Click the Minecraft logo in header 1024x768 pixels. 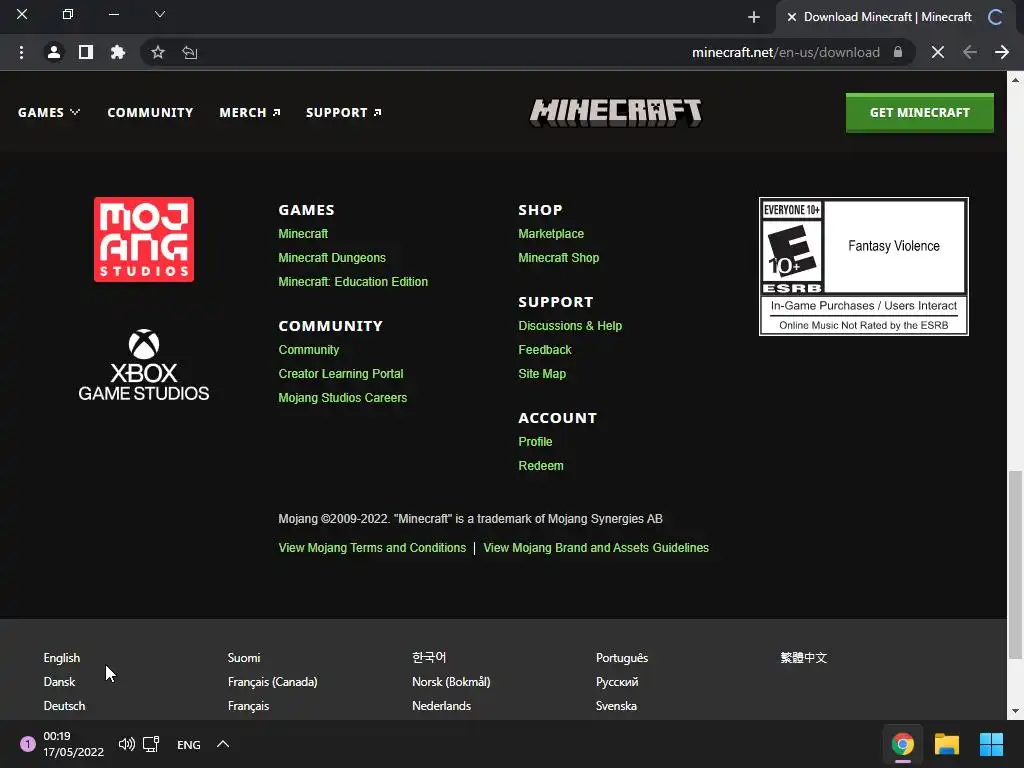click(615, 112)
